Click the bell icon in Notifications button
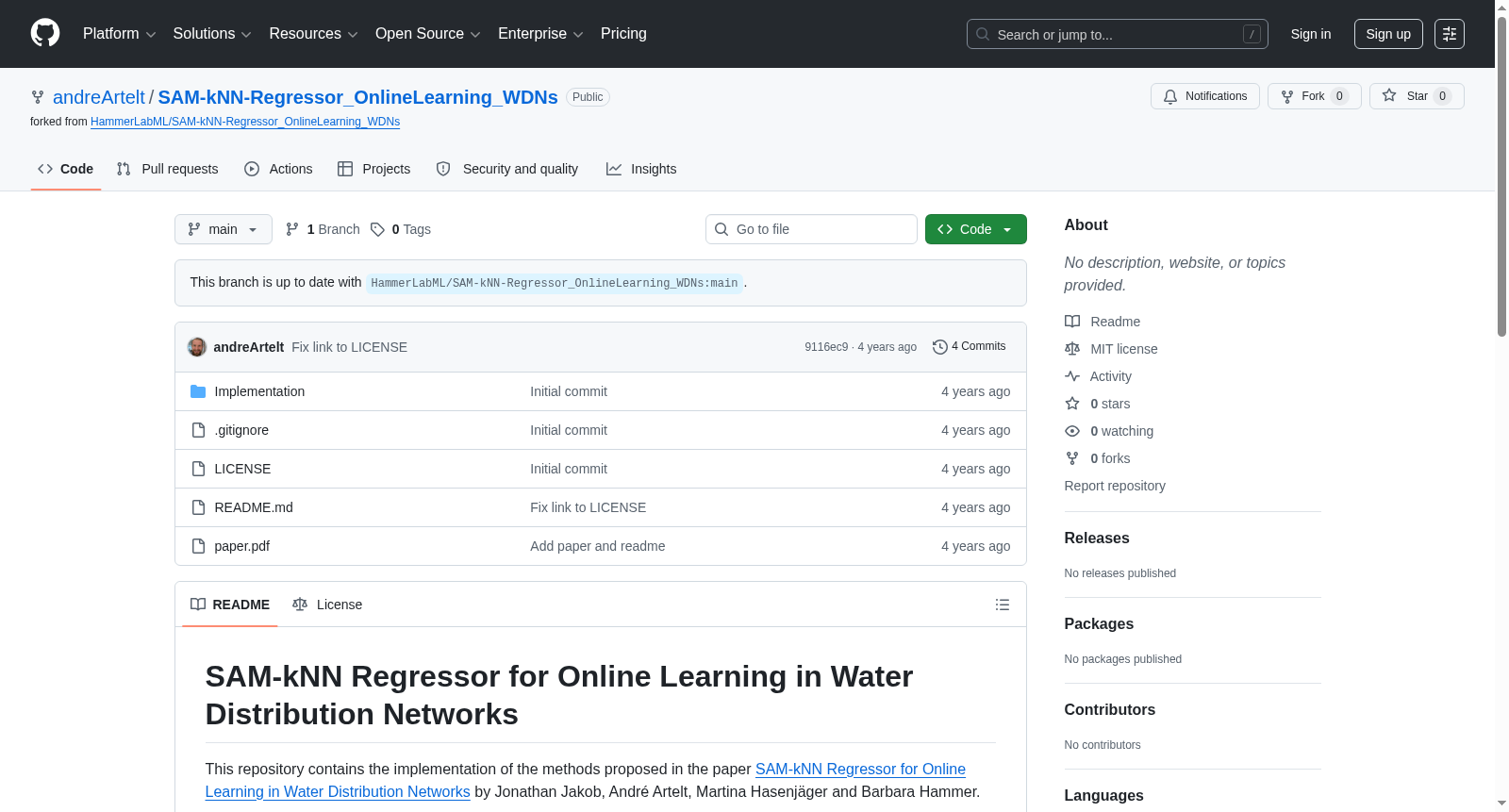This screenshot has height=812, width=1509. [1170, 96]
